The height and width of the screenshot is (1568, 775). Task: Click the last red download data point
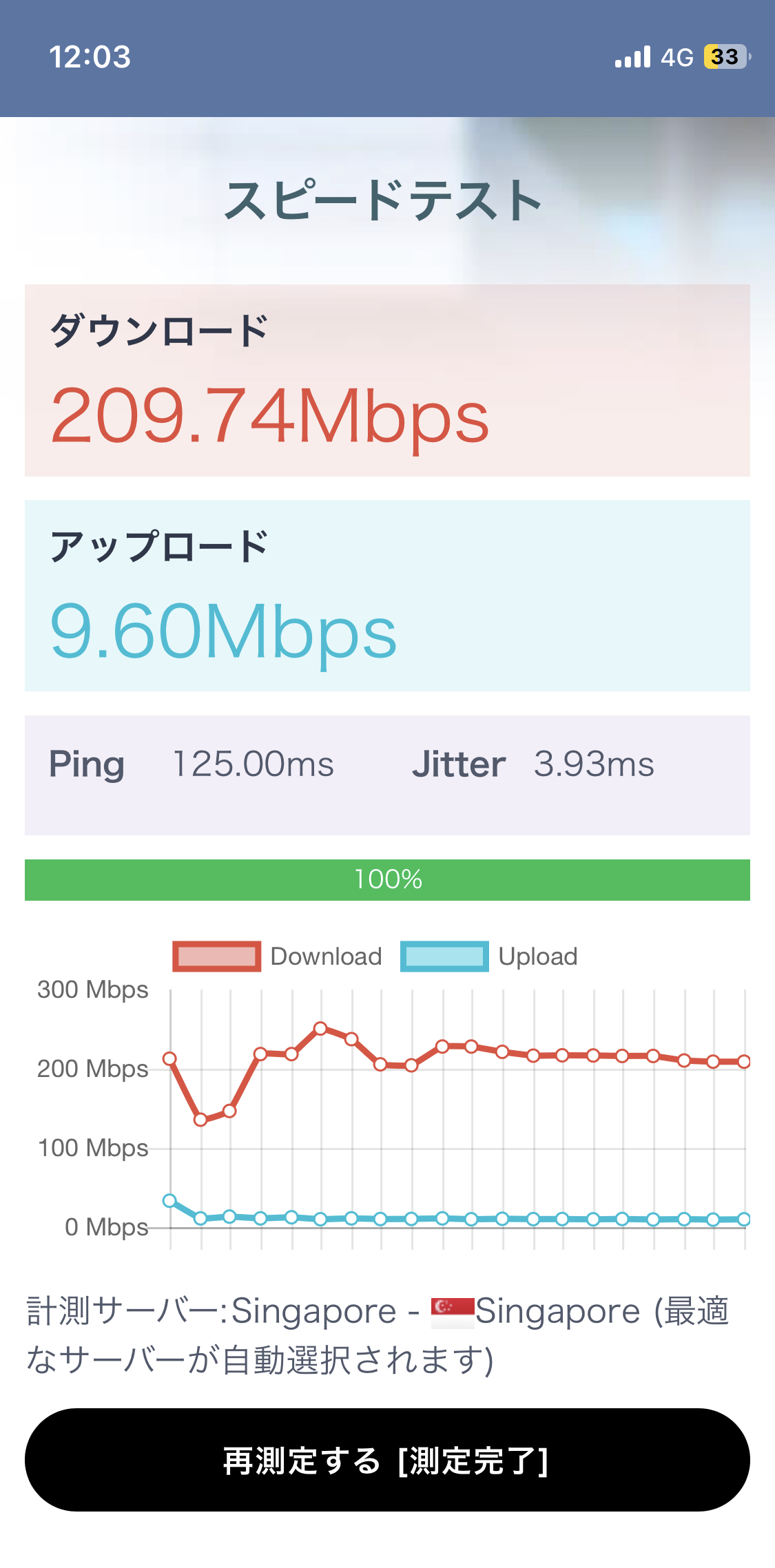744,1062
